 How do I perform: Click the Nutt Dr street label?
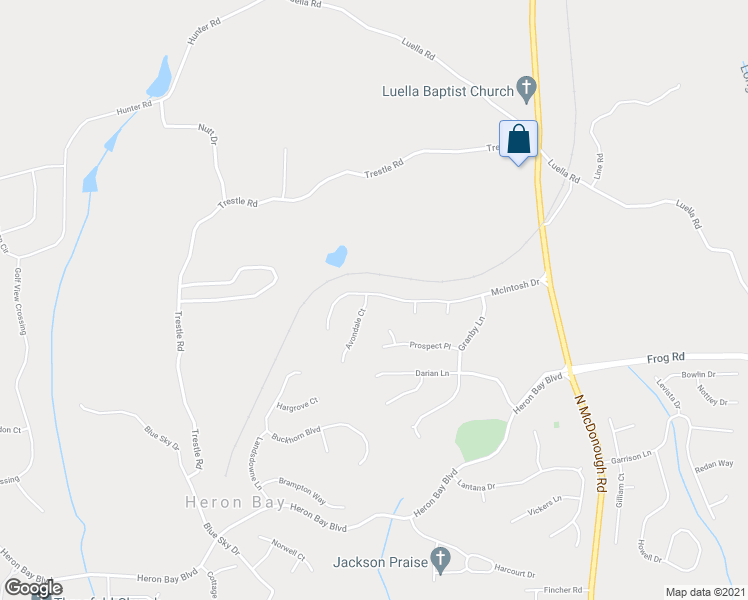click(x=208, y=134)
